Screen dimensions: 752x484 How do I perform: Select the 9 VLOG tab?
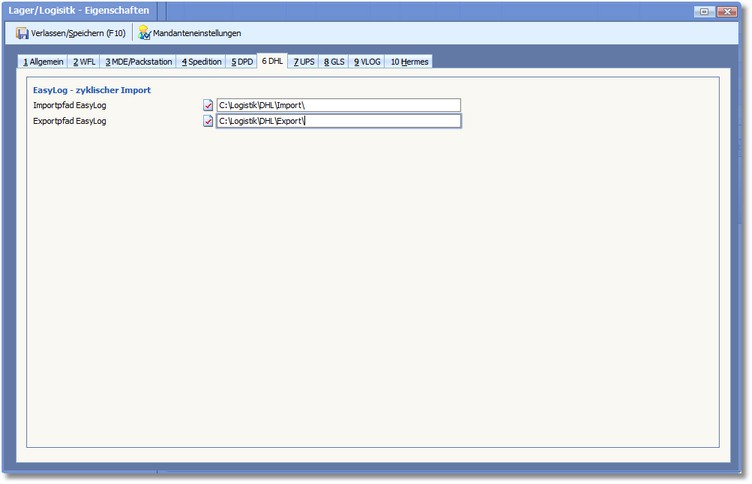[x=367, y=62]
